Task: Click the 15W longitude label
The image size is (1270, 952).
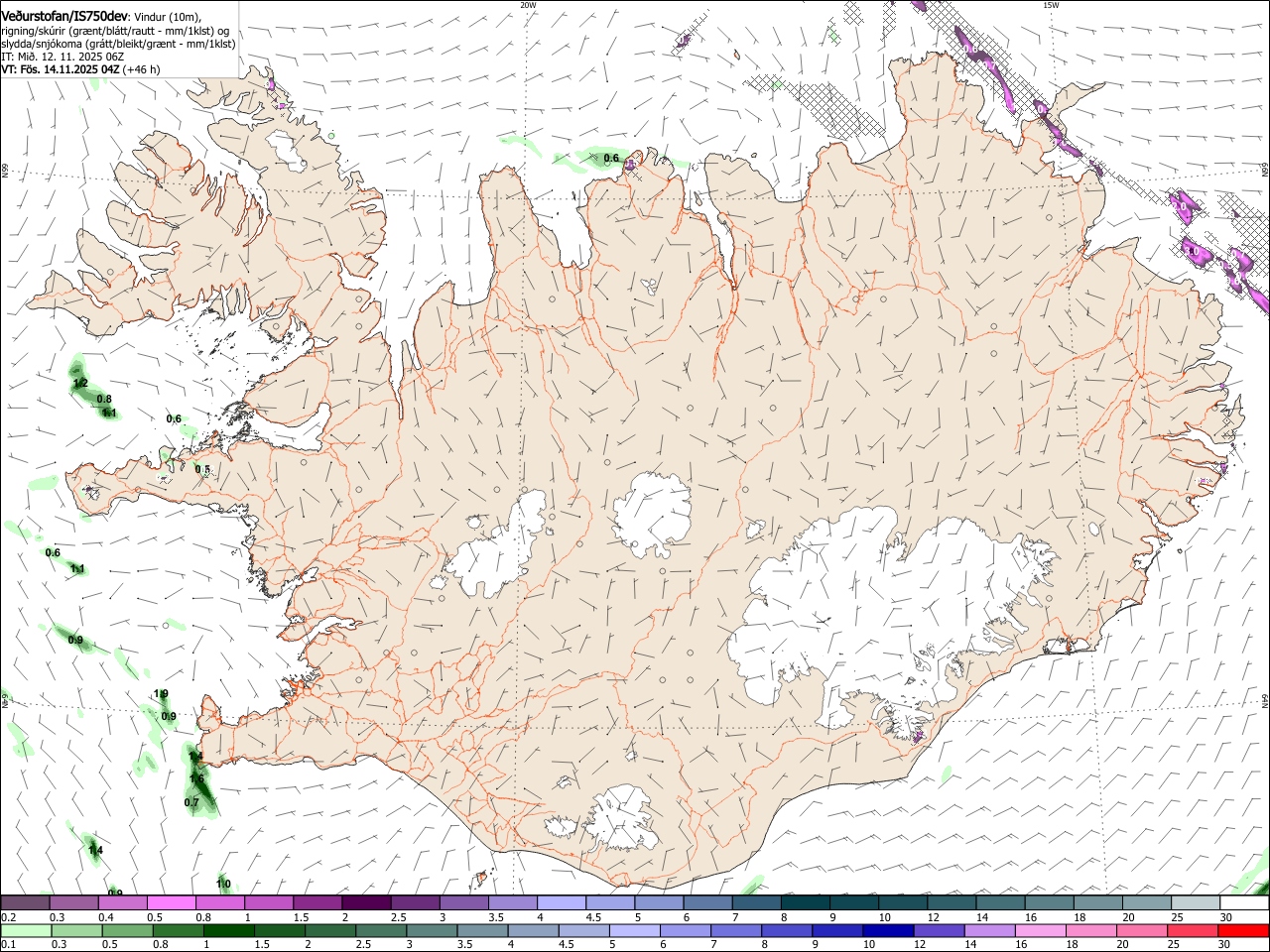Action: coord(1051,5)
